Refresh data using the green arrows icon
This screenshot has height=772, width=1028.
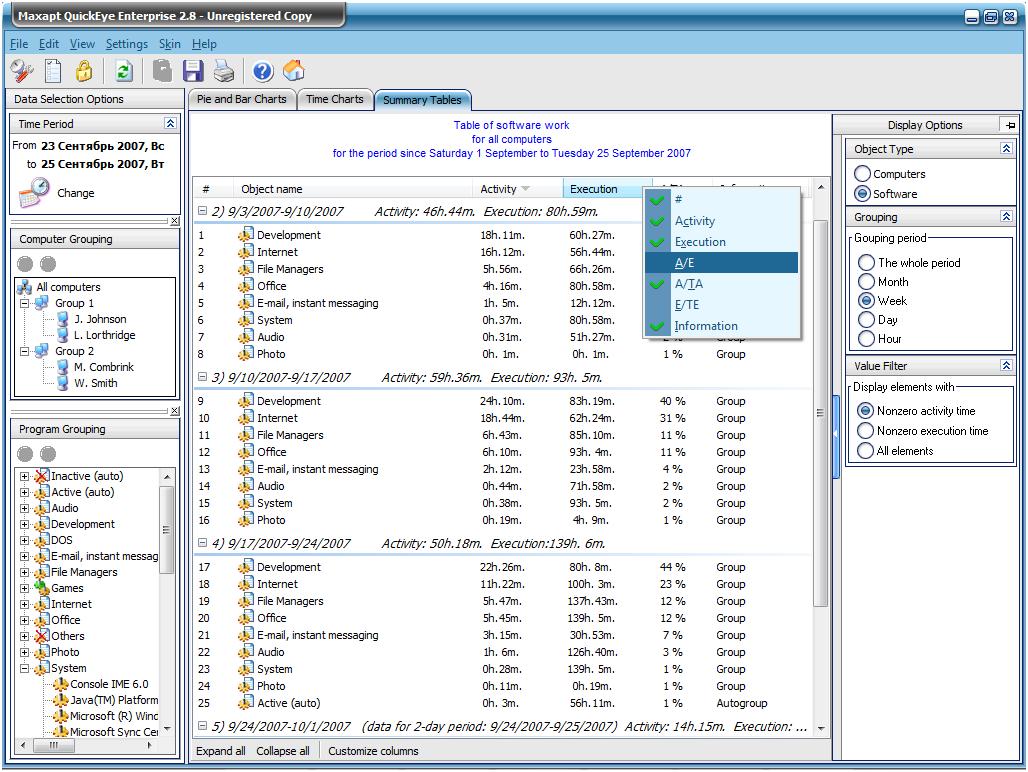click(x=123, y=71)
